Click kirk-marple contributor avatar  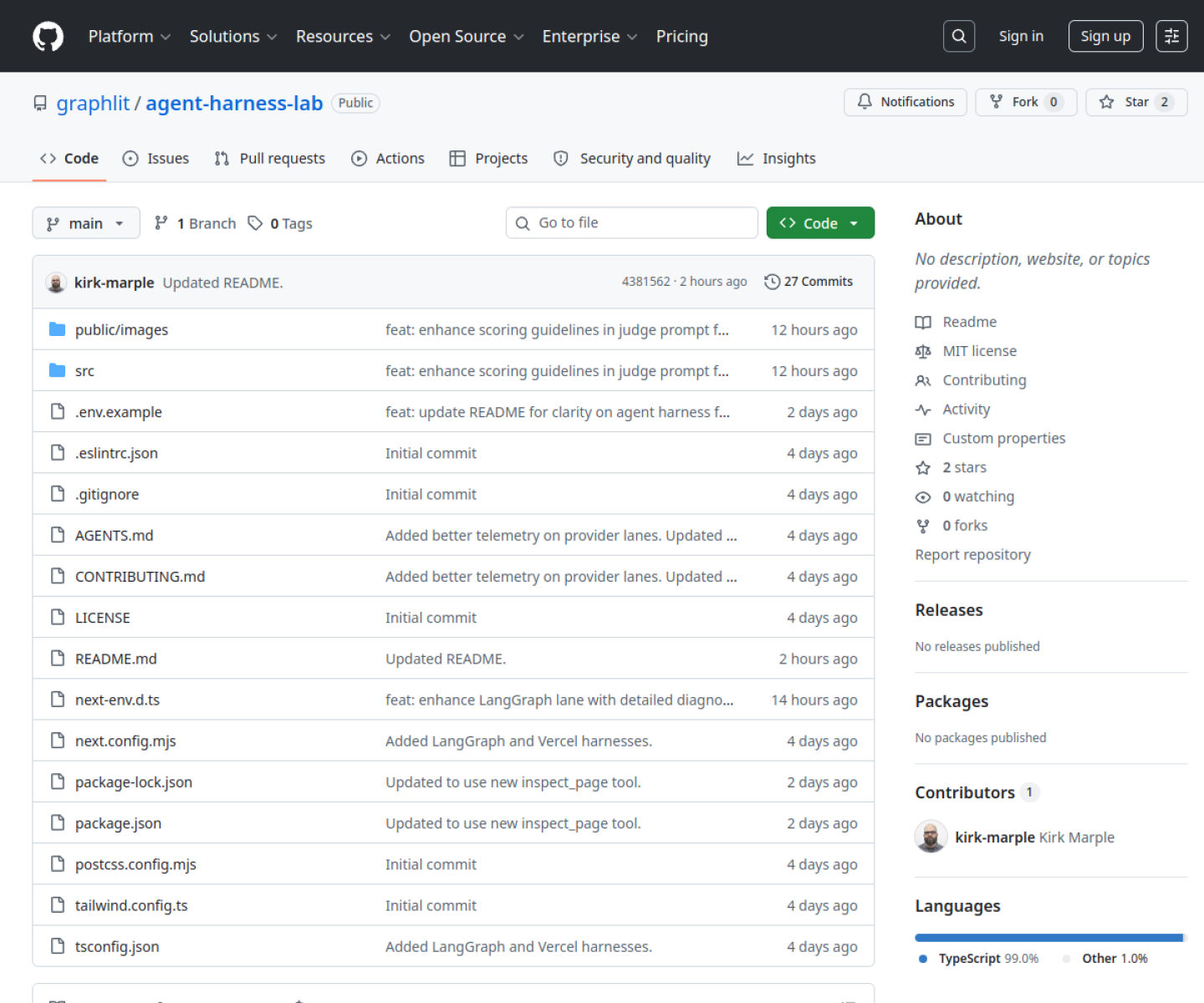point(931,837)
